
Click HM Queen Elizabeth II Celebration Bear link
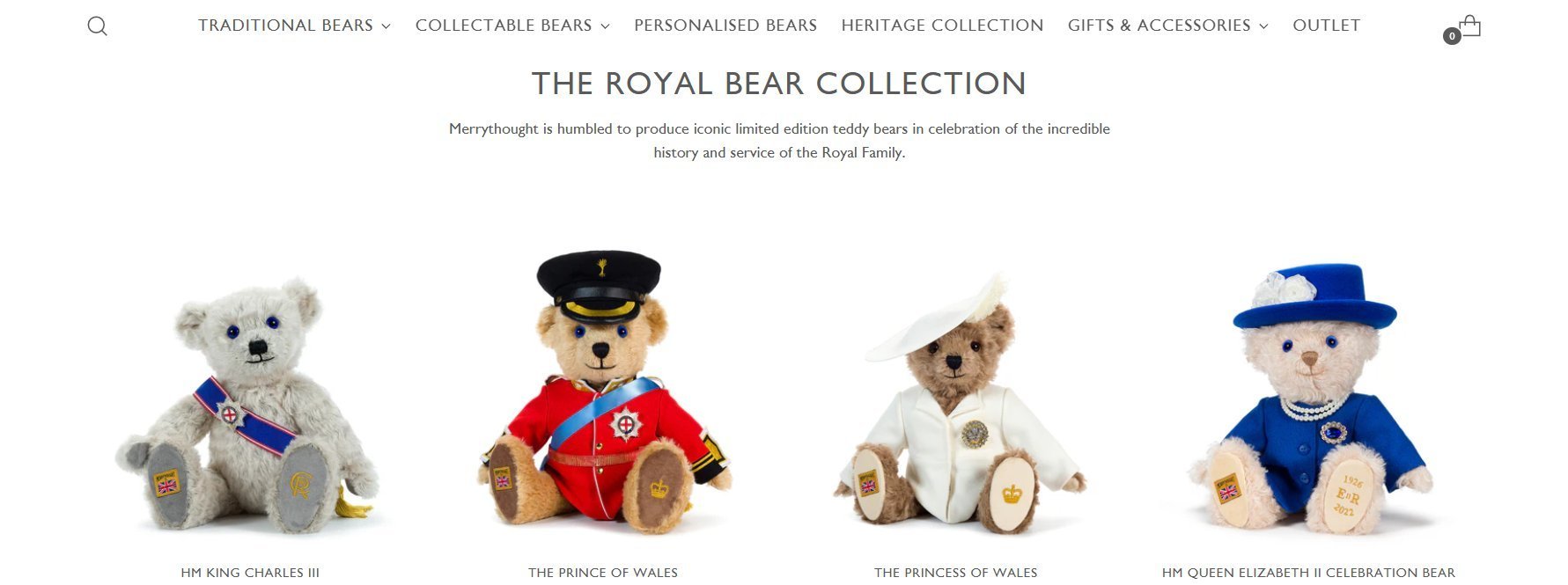[x=1308, y=573]
